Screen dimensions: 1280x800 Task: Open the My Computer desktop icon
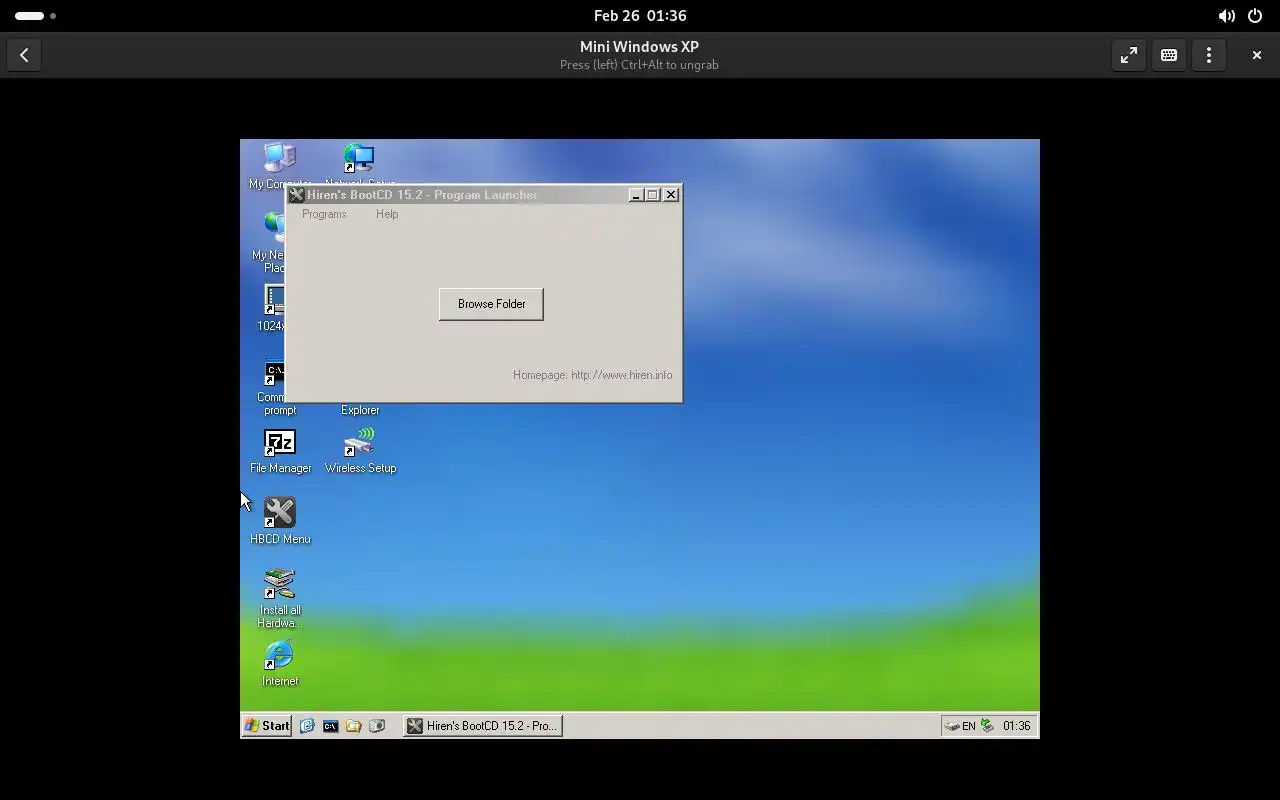[x=280, y=164]
